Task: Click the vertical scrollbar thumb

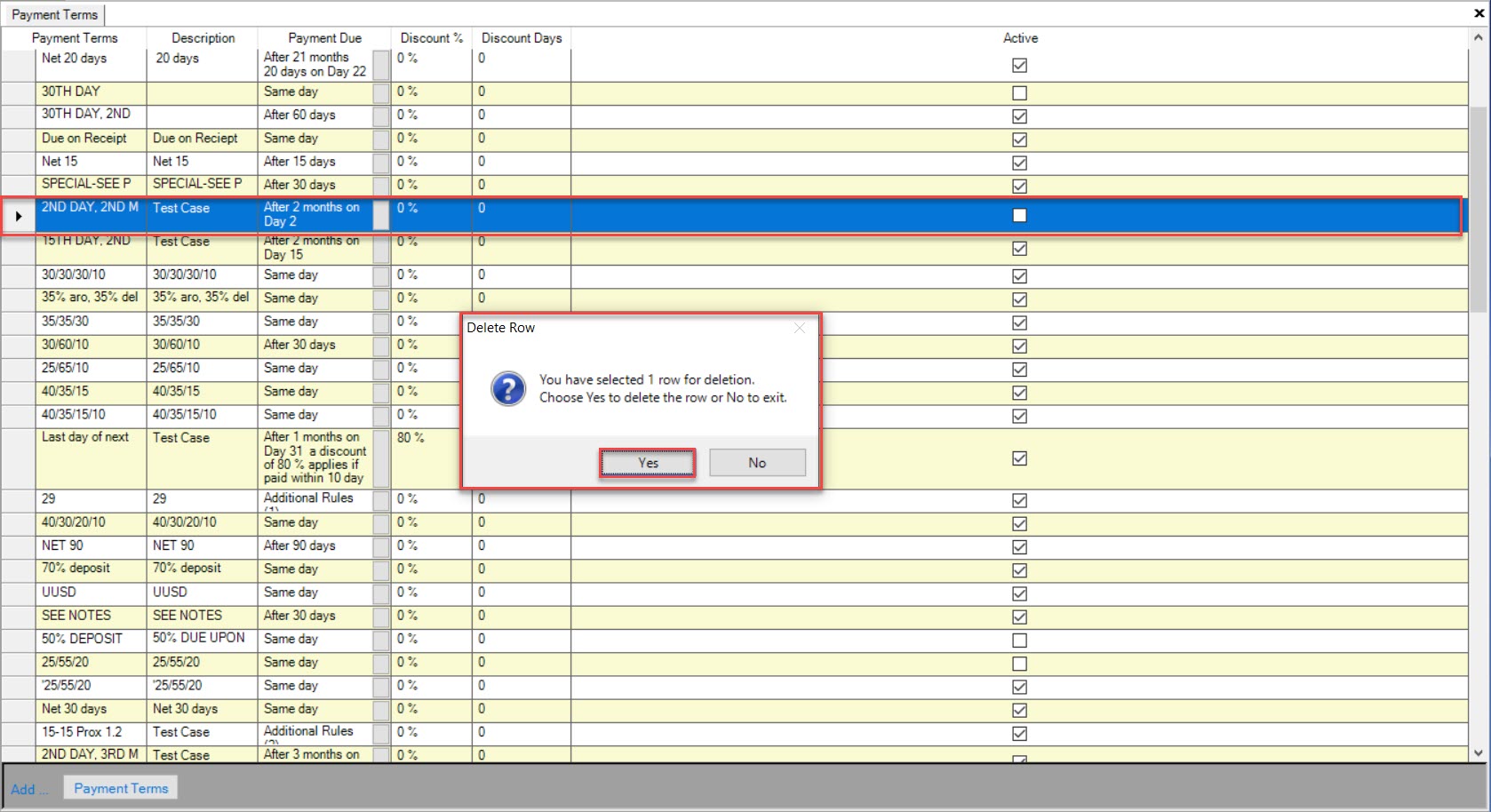Action: tap(1479, 209)
